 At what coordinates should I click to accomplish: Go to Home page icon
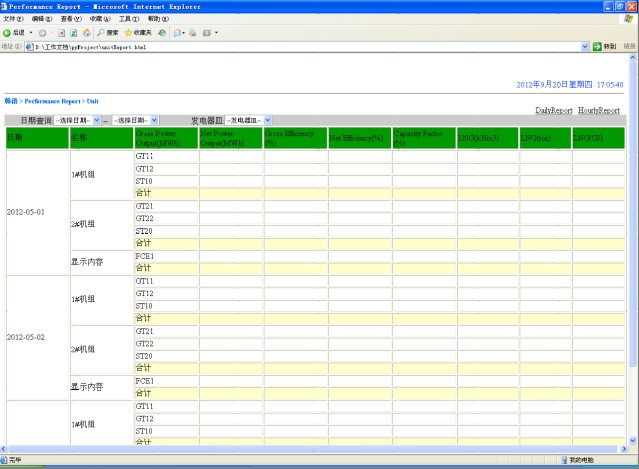point(86,33)
